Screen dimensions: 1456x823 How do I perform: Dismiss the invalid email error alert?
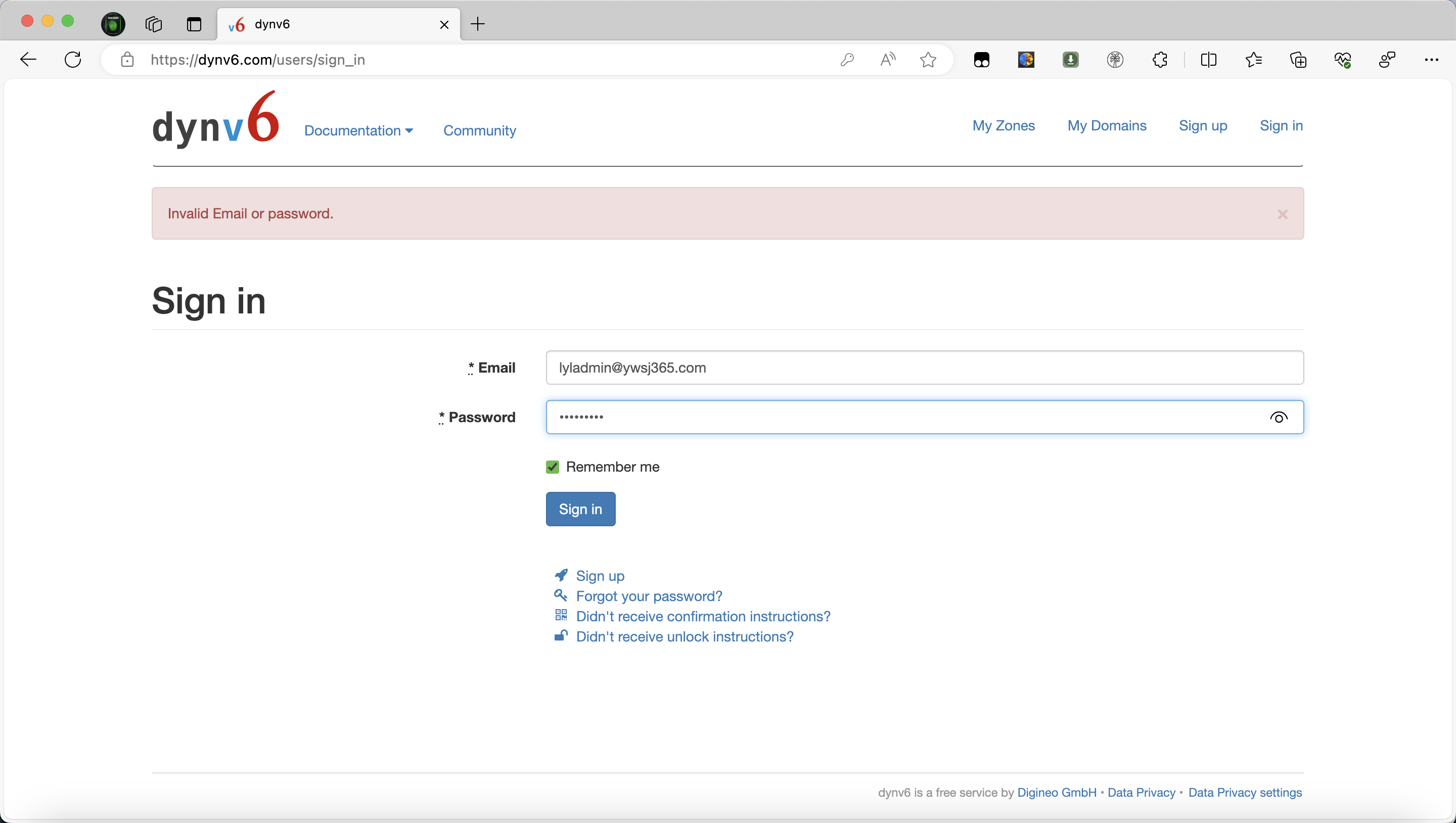pyautogui.click(x=1283, y=214)
